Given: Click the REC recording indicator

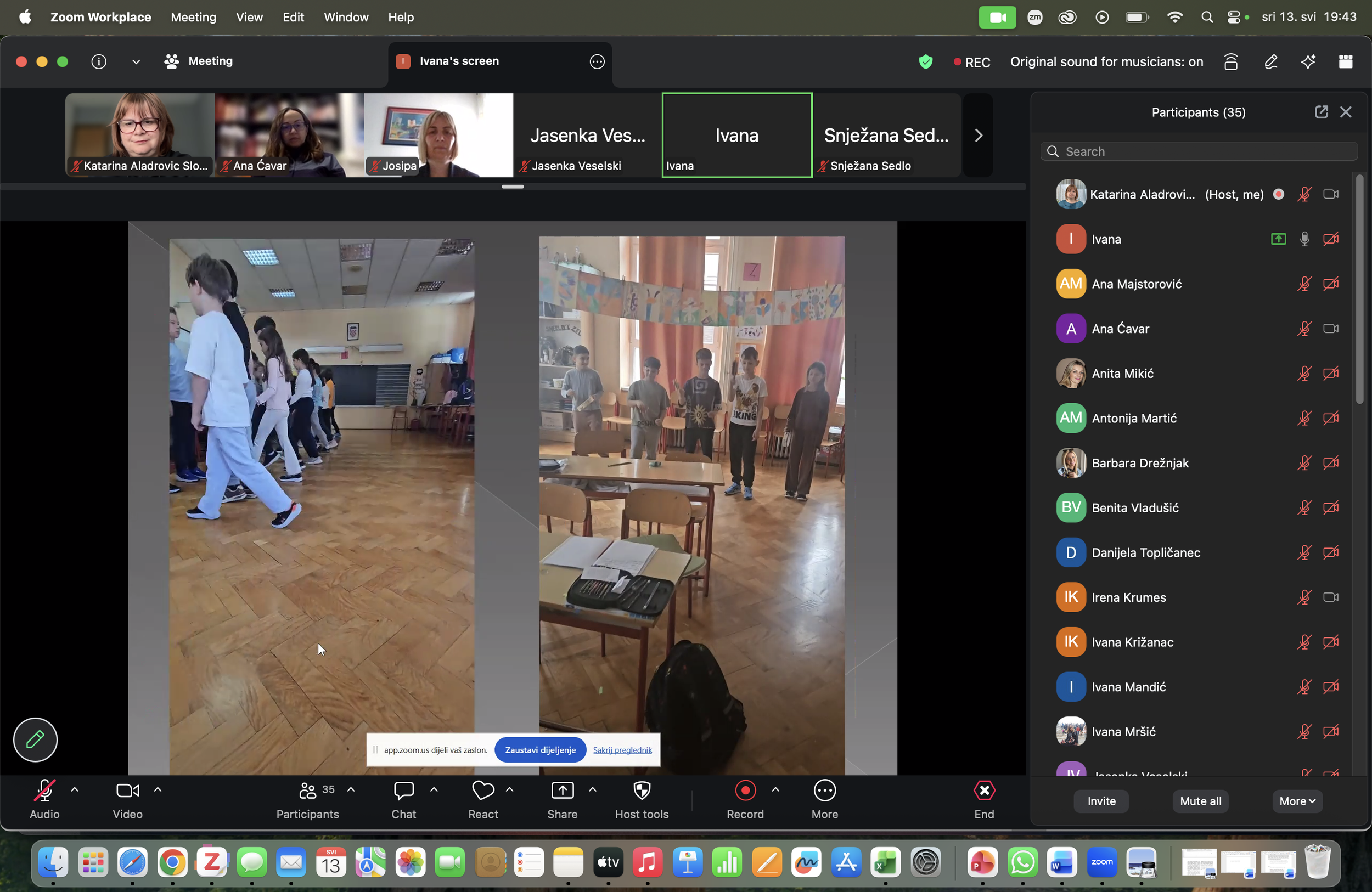Looking at the screenshot, I should pos(972,61).
